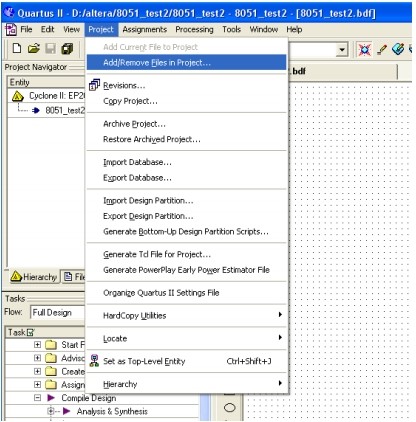Collapse the Compile Design task node

(37, 398)
